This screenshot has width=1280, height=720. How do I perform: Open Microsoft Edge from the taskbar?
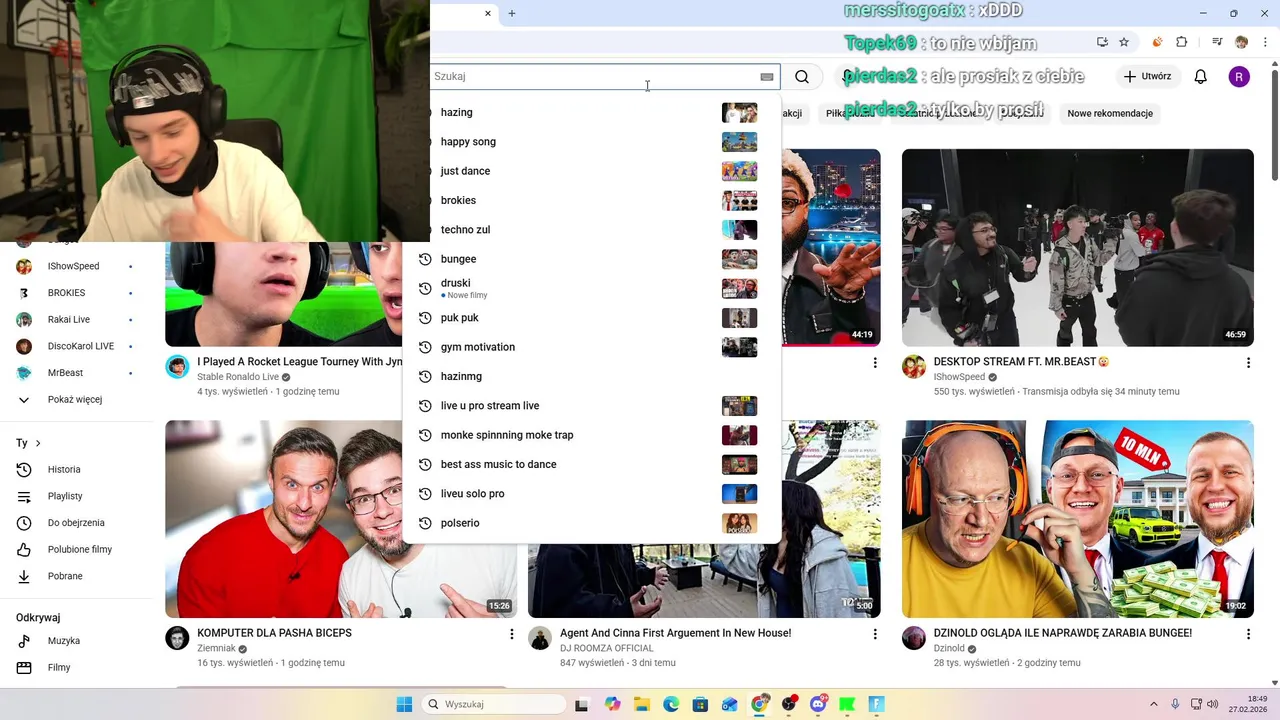click(671, 704)
